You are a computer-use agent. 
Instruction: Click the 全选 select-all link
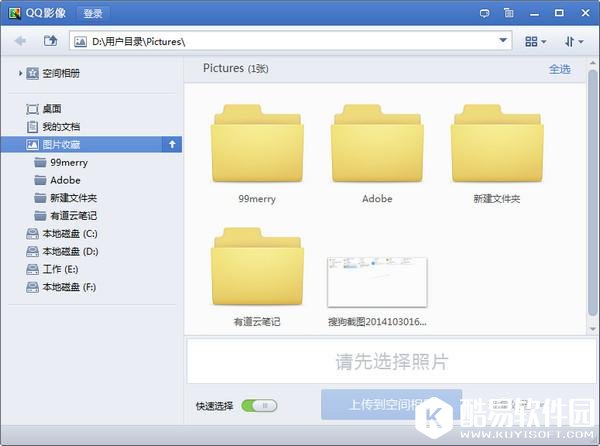coord(559,69)
